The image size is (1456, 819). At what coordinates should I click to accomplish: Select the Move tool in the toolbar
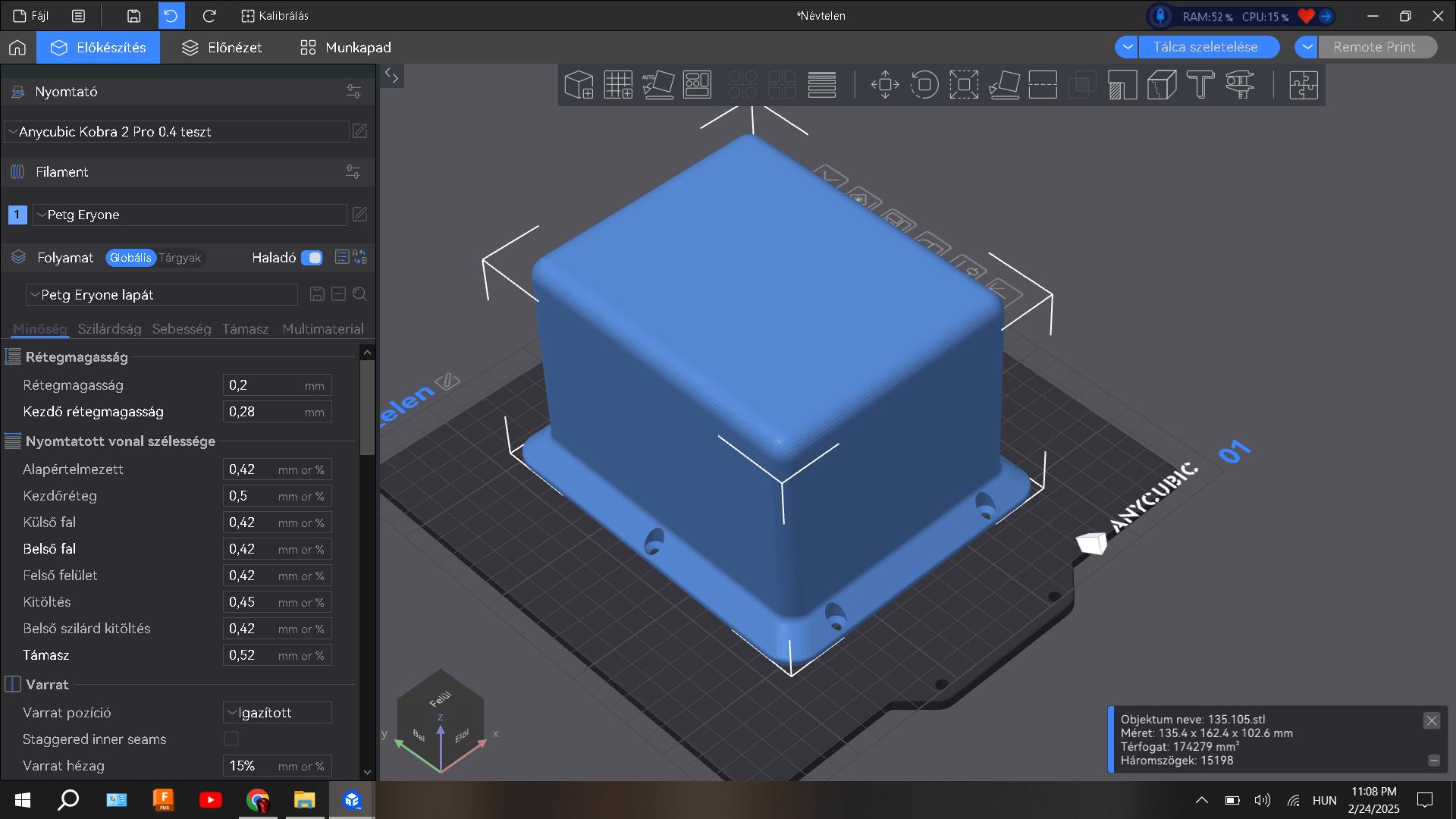tap(885, 85)
